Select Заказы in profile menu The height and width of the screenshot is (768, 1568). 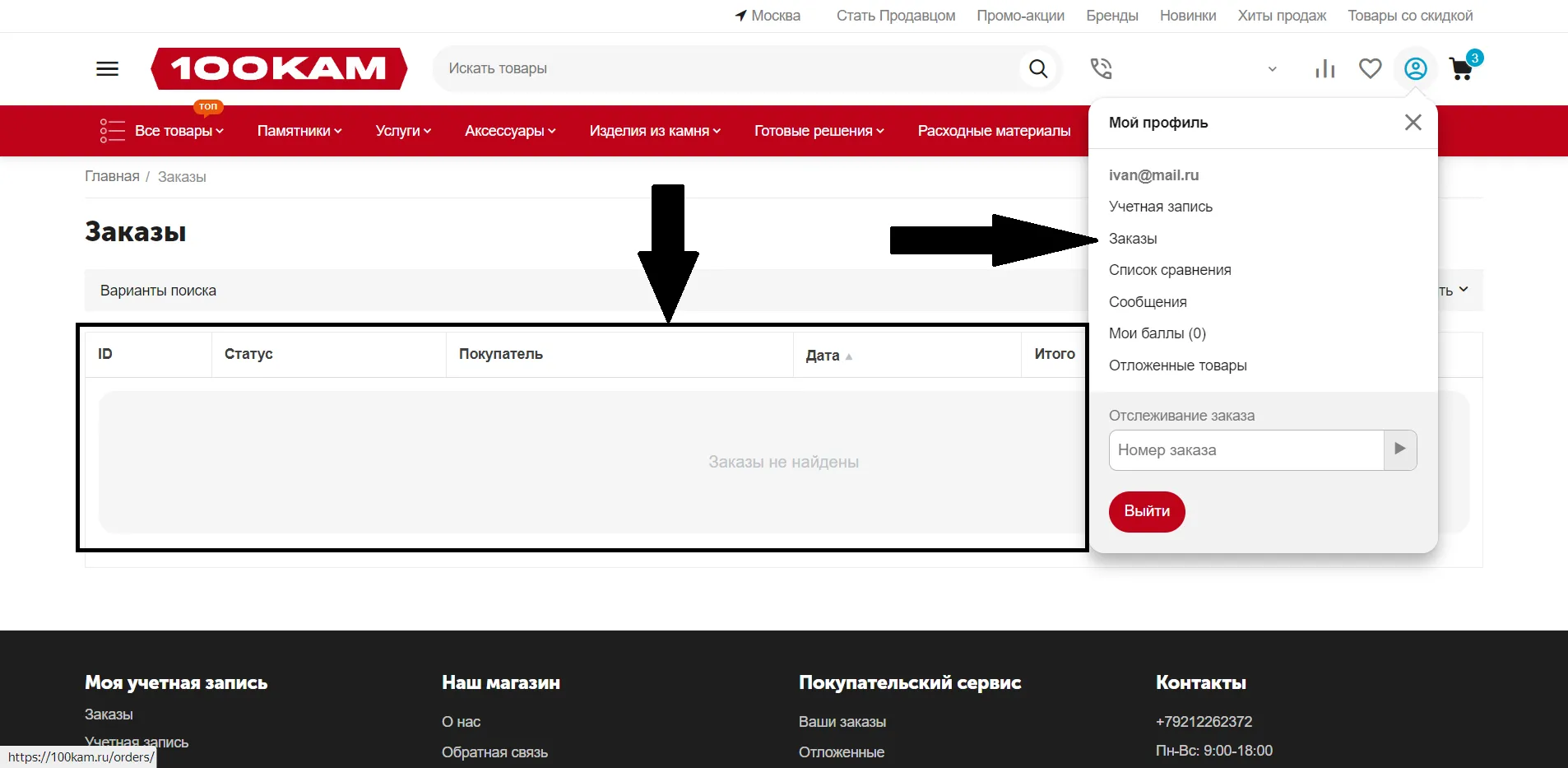(x=1133, y=239)
